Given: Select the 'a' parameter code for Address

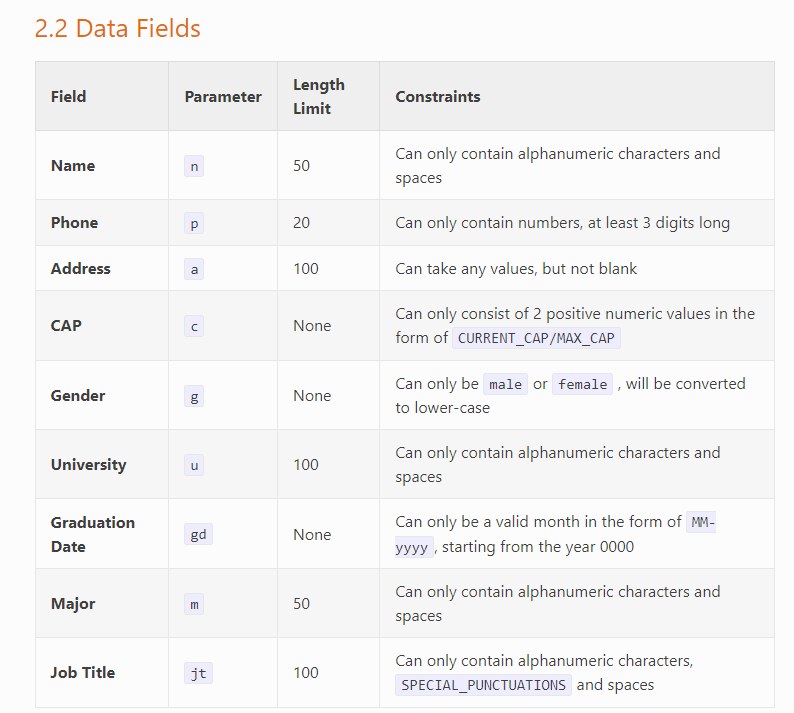Looking at the screenshot, I should (194, 269).
